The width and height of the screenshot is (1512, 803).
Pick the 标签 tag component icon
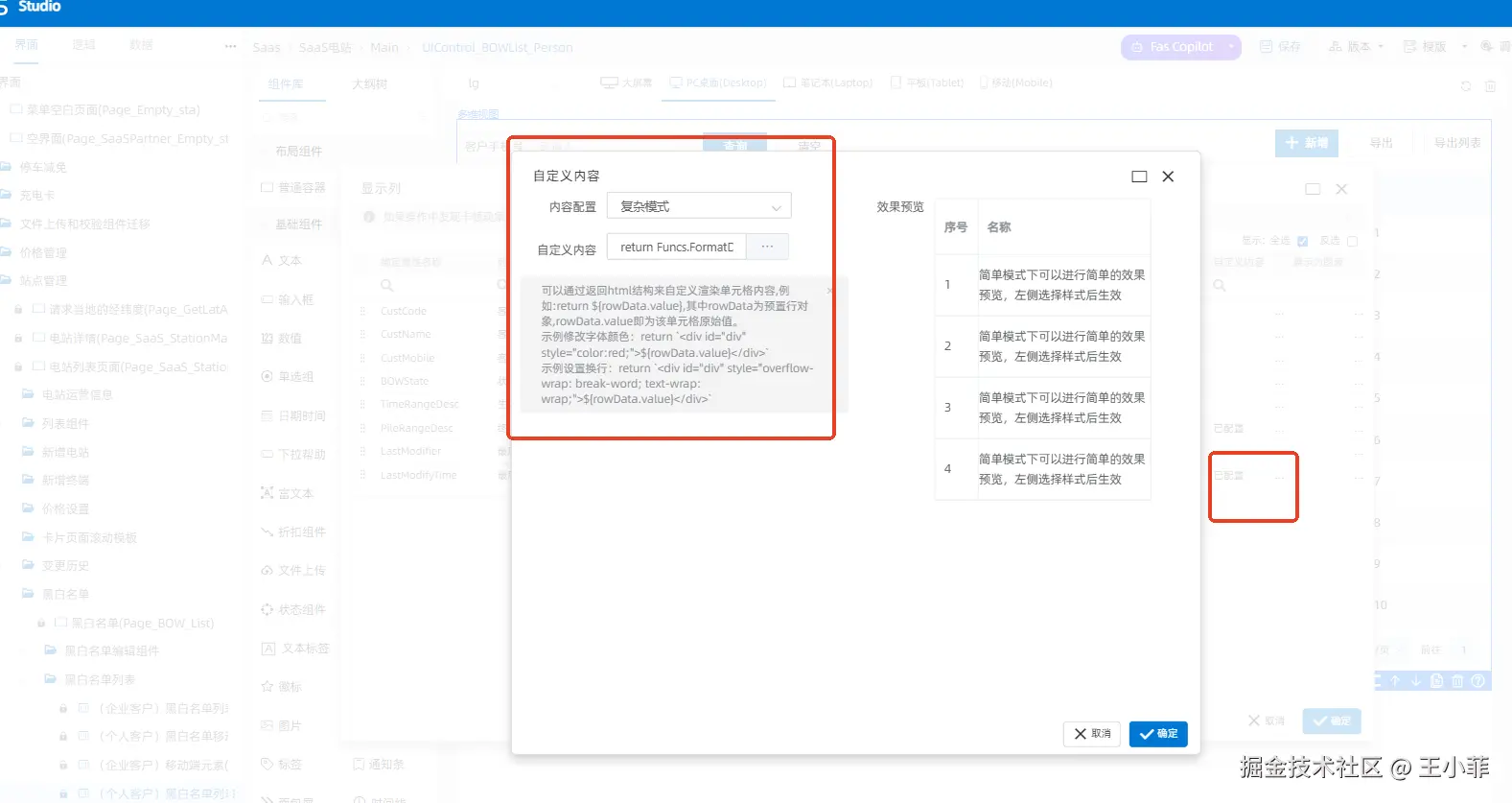[268, 765]
